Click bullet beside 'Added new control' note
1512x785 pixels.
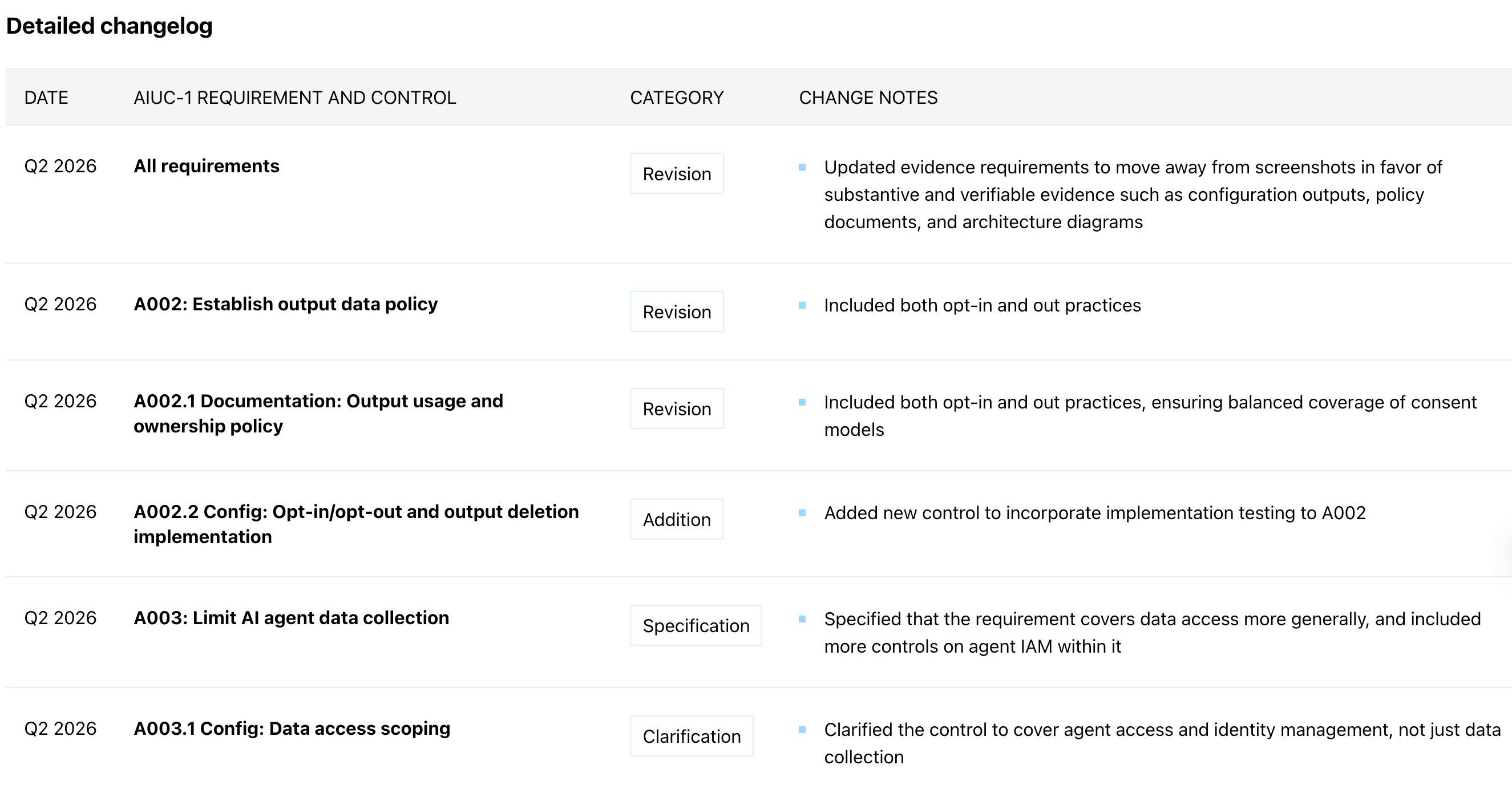click(x=802, y=513)
